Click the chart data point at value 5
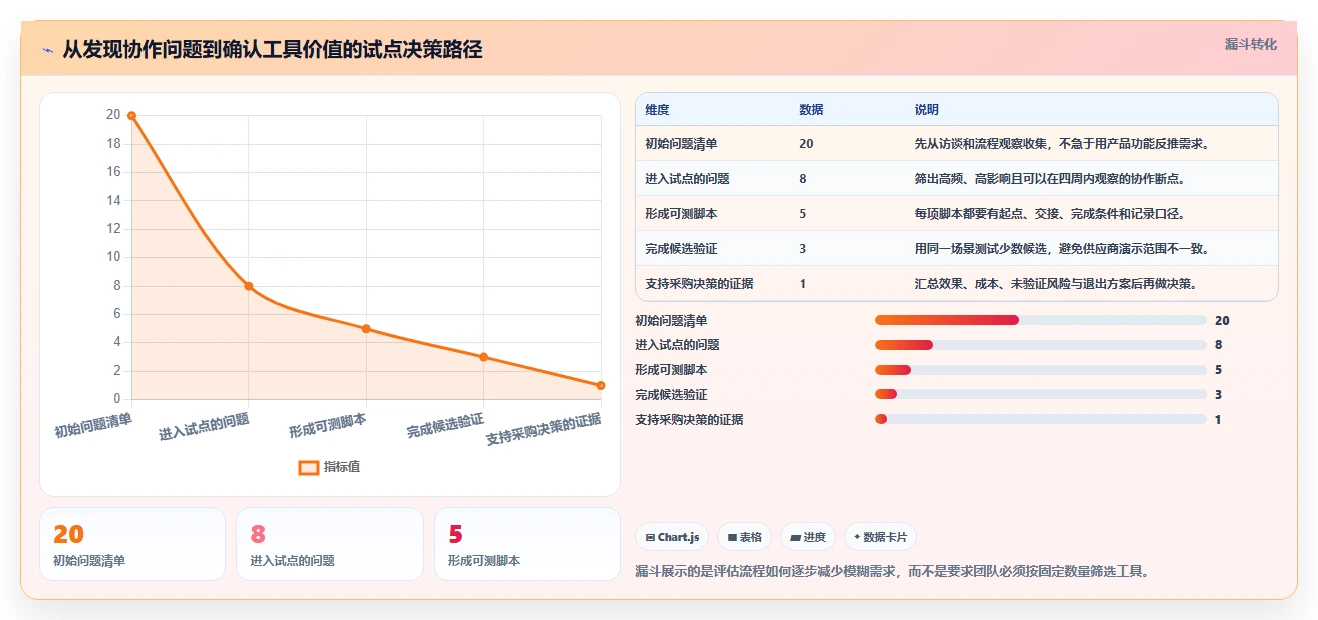The image size is (1318, 620). click(366, 329)
